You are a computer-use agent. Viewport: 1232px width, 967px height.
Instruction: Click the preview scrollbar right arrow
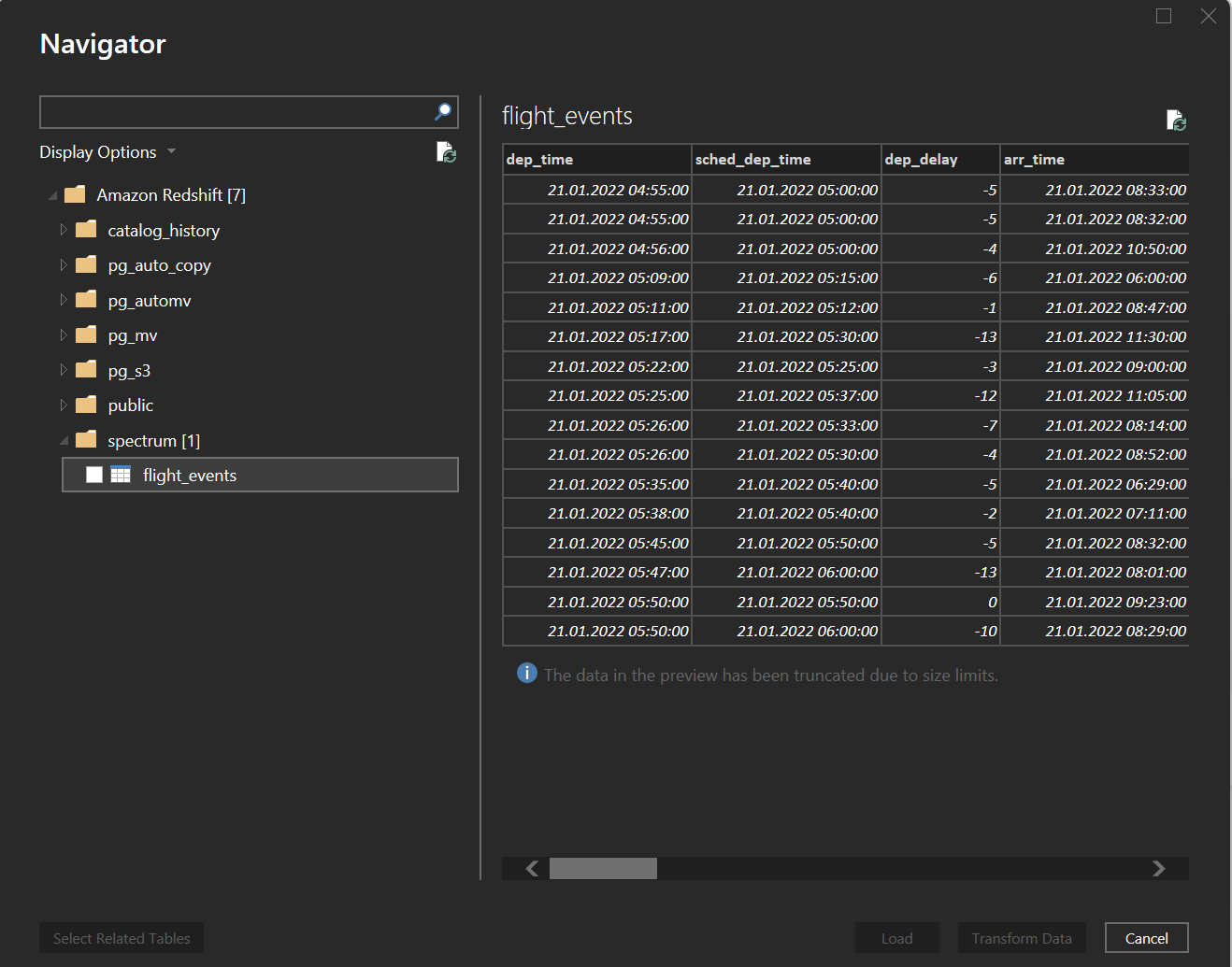1159,868
